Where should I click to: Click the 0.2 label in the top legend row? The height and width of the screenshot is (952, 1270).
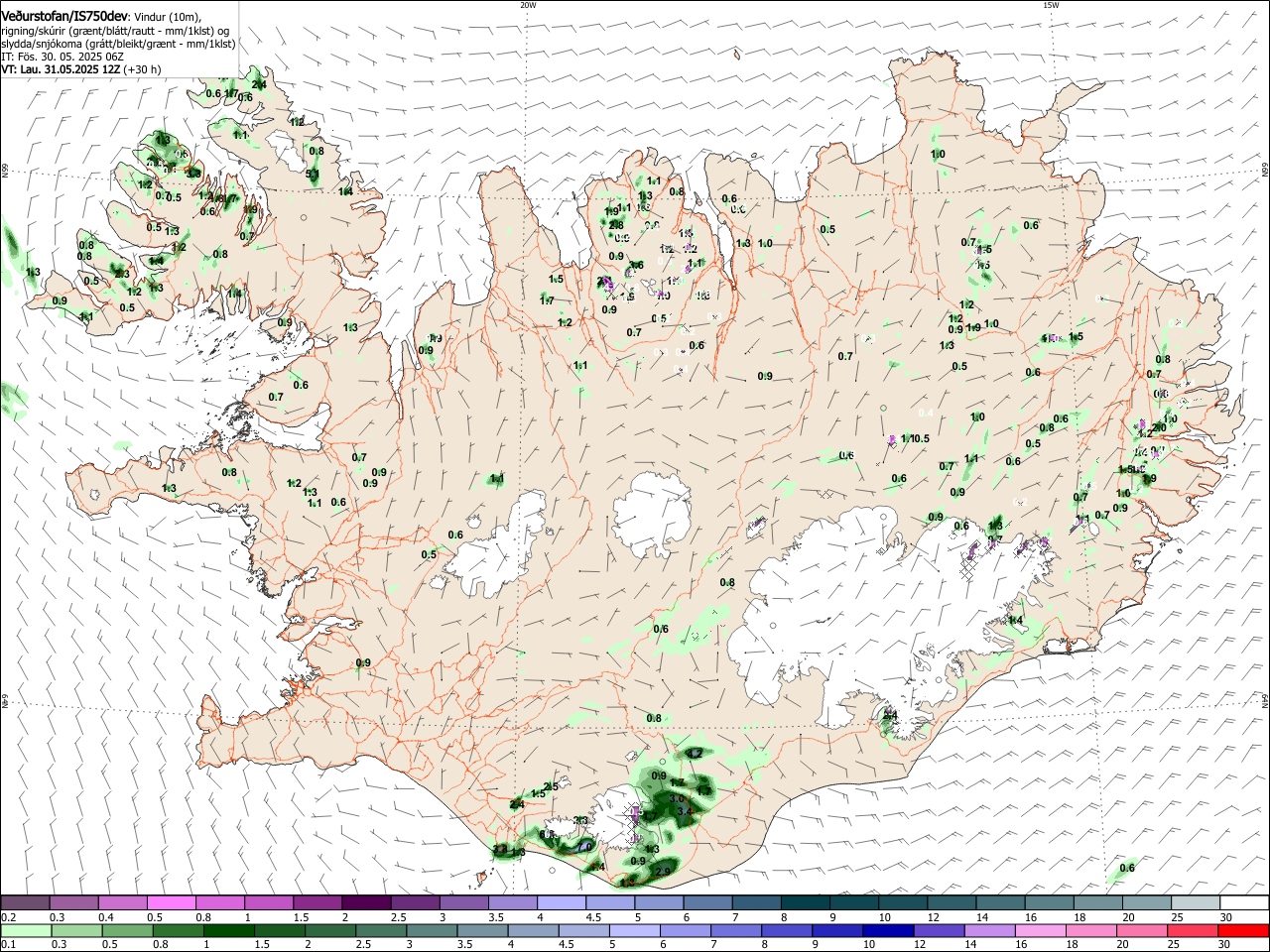(8, 917)
